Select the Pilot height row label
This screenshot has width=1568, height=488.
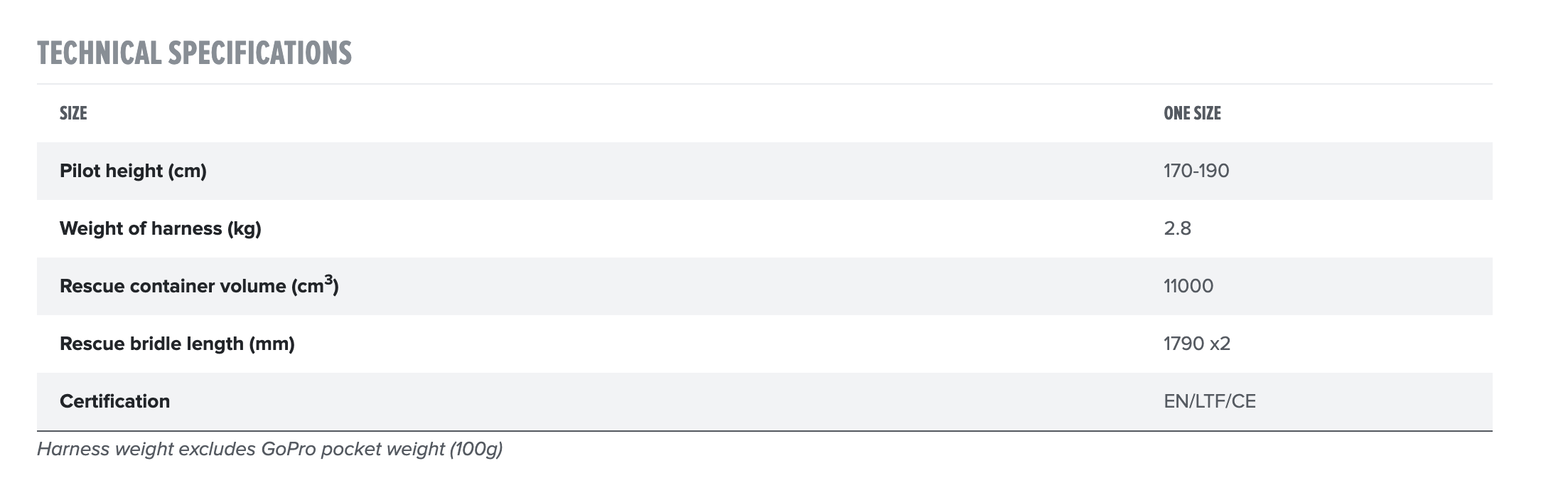pos(133,171)
